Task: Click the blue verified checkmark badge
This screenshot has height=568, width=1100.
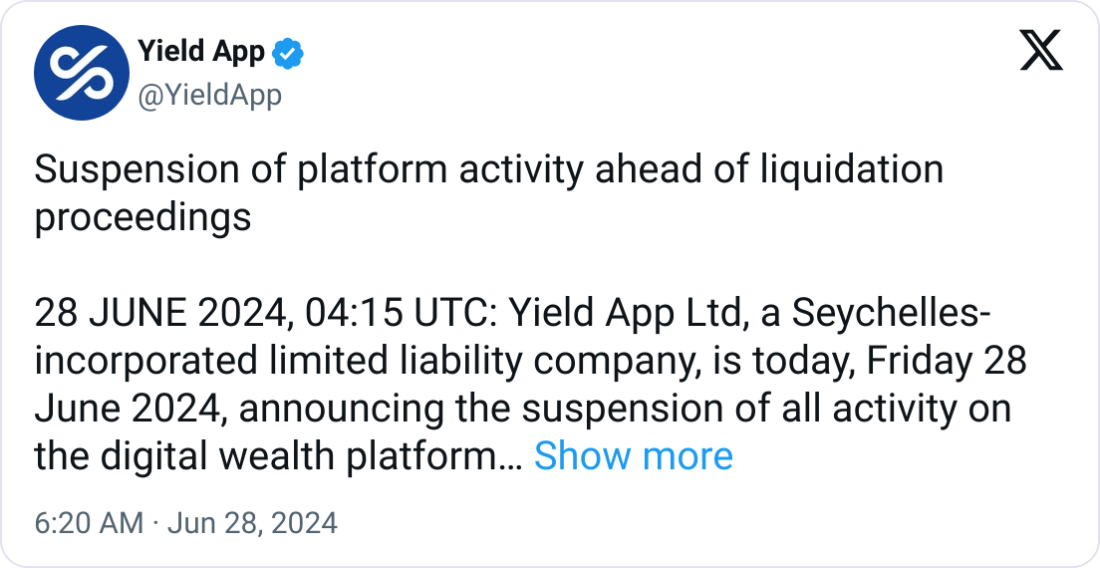Action: tap(290, 53)
